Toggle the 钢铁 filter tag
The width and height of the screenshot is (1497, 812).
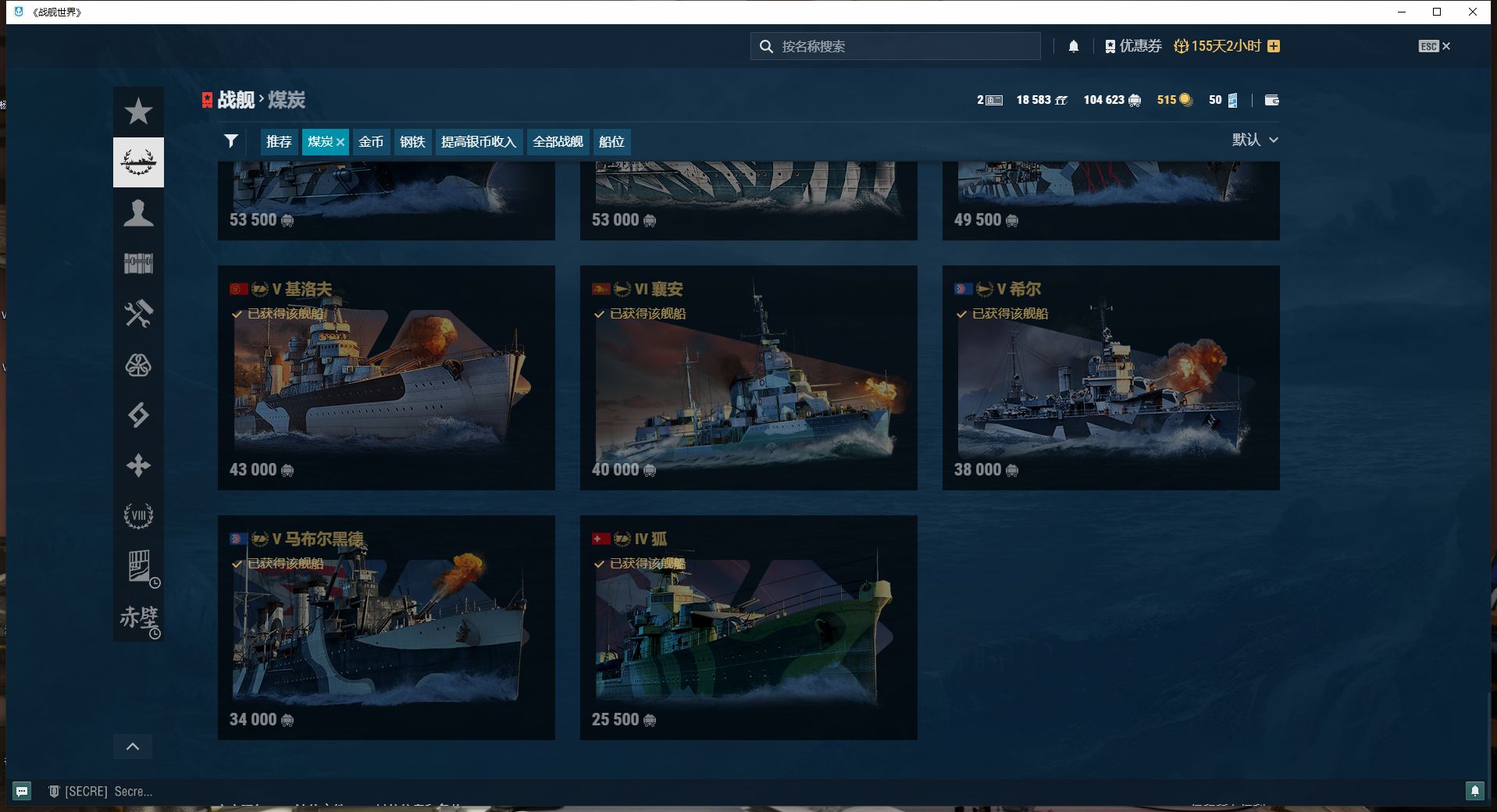point(412,141)
